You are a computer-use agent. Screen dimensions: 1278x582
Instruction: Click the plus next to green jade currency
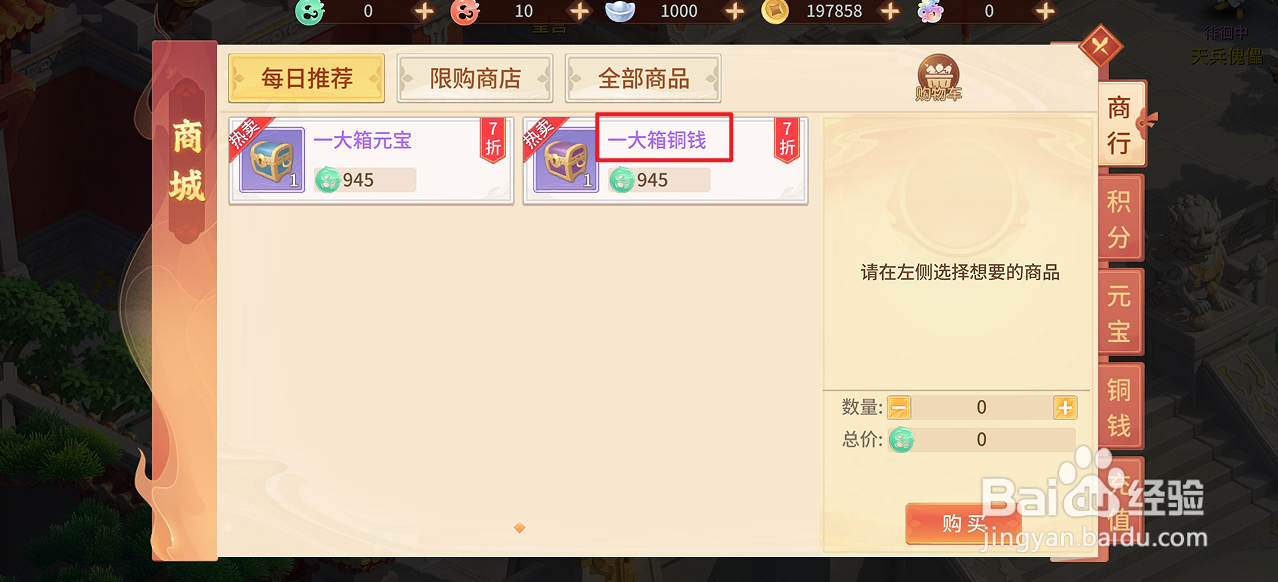coord(424,11)
